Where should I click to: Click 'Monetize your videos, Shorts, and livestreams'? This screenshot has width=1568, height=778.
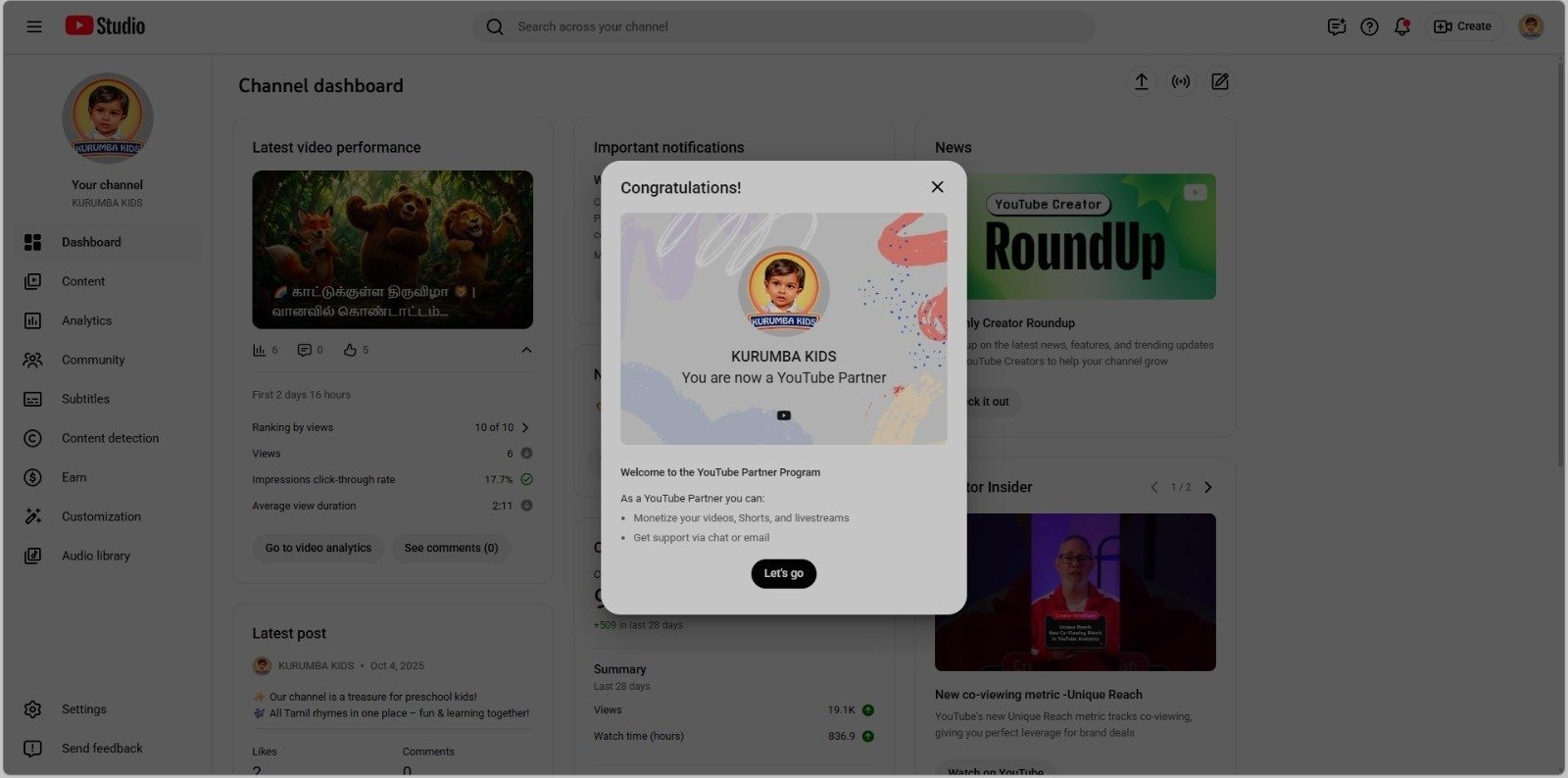(741, 518)
